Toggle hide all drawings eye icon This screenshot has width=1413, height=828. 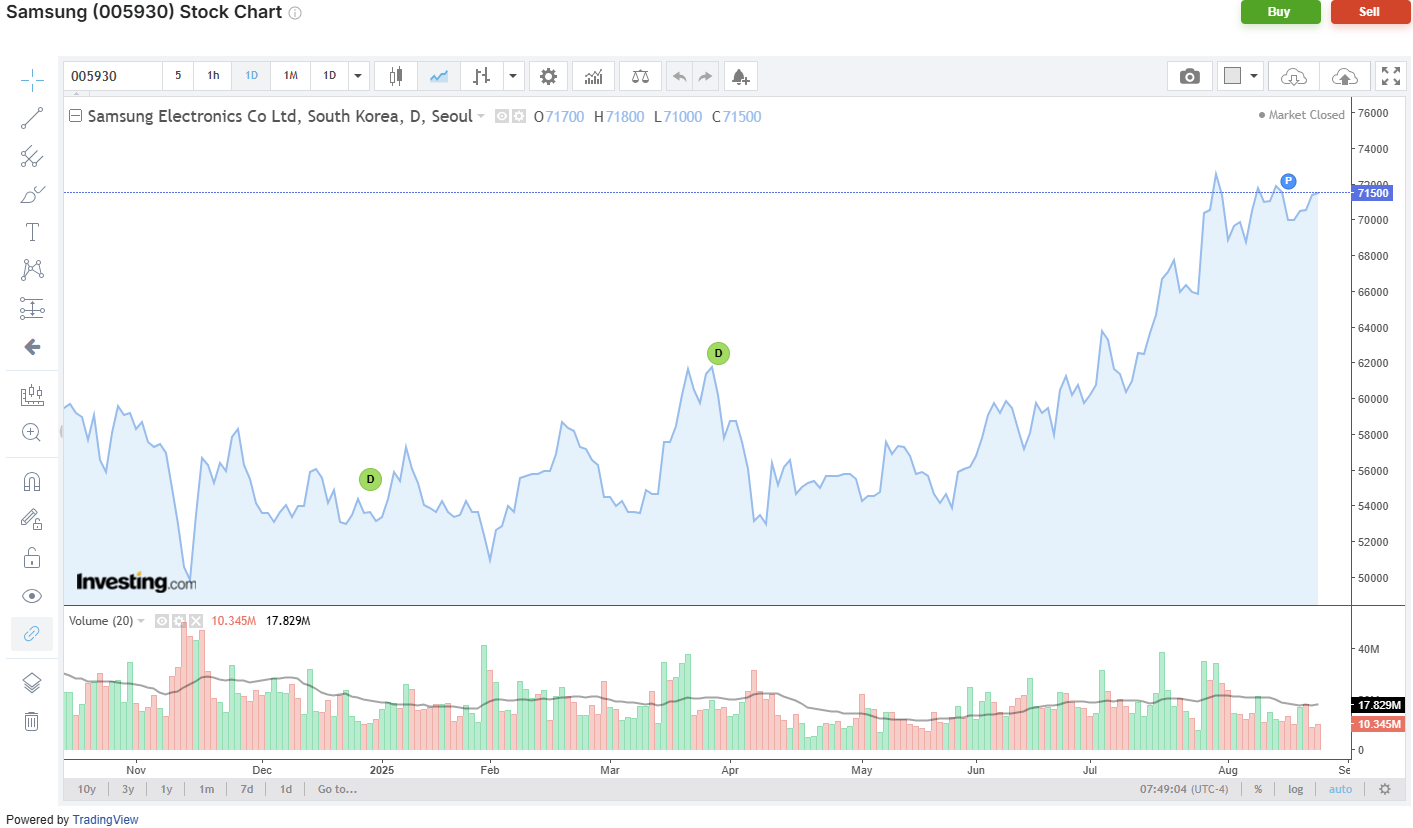[x=32, y=596]
